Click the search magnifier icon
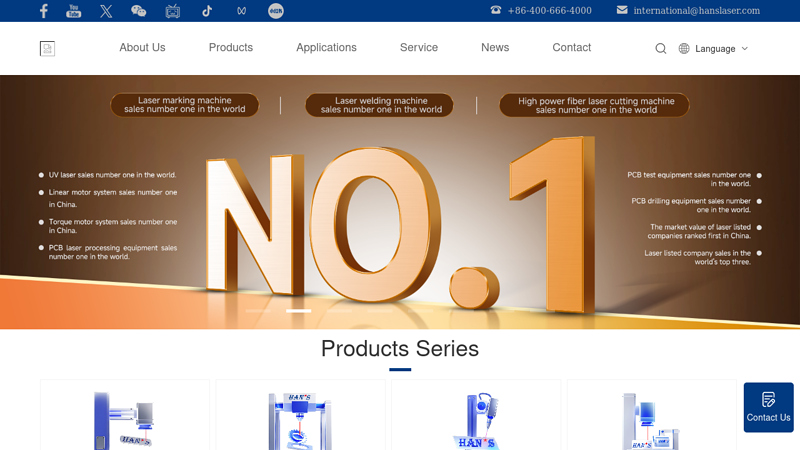The image size is (800, 450). tap(661, 48)
